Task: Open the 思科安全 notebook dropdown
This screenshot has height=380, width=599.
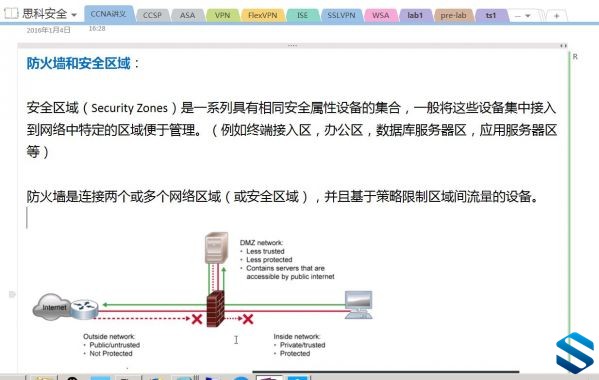Action: point(74,15)
